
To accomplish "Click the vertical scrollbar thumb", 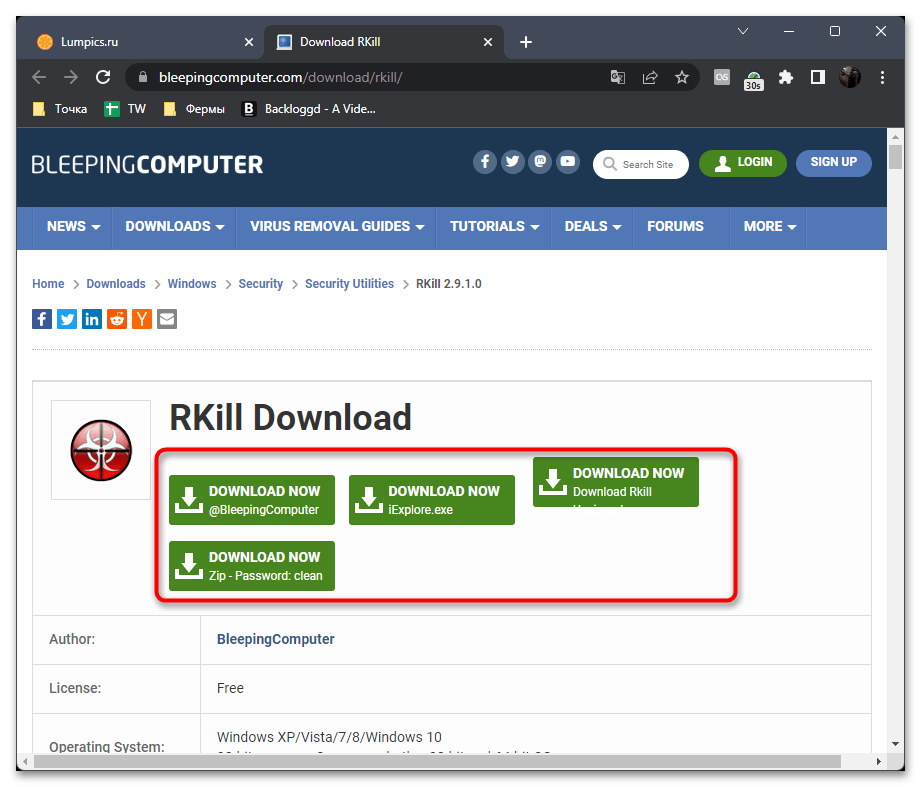I will tap(895, 156).
